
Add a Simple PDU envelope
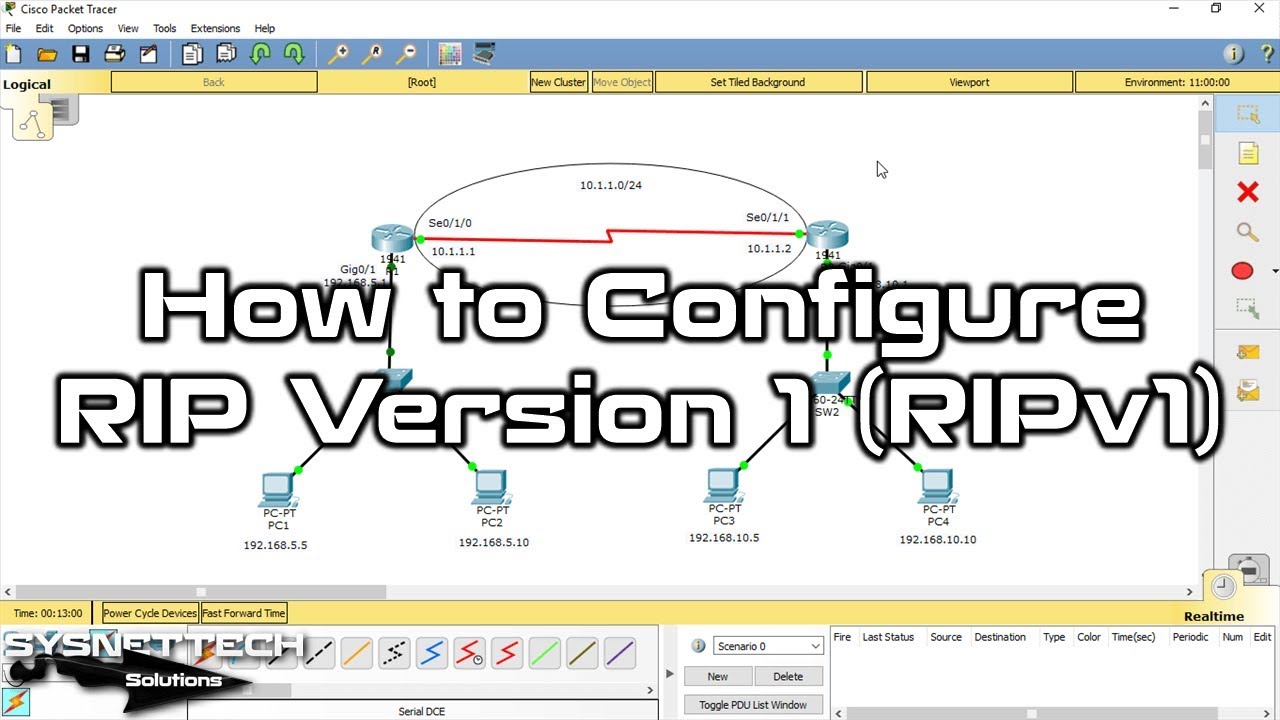1247,351
